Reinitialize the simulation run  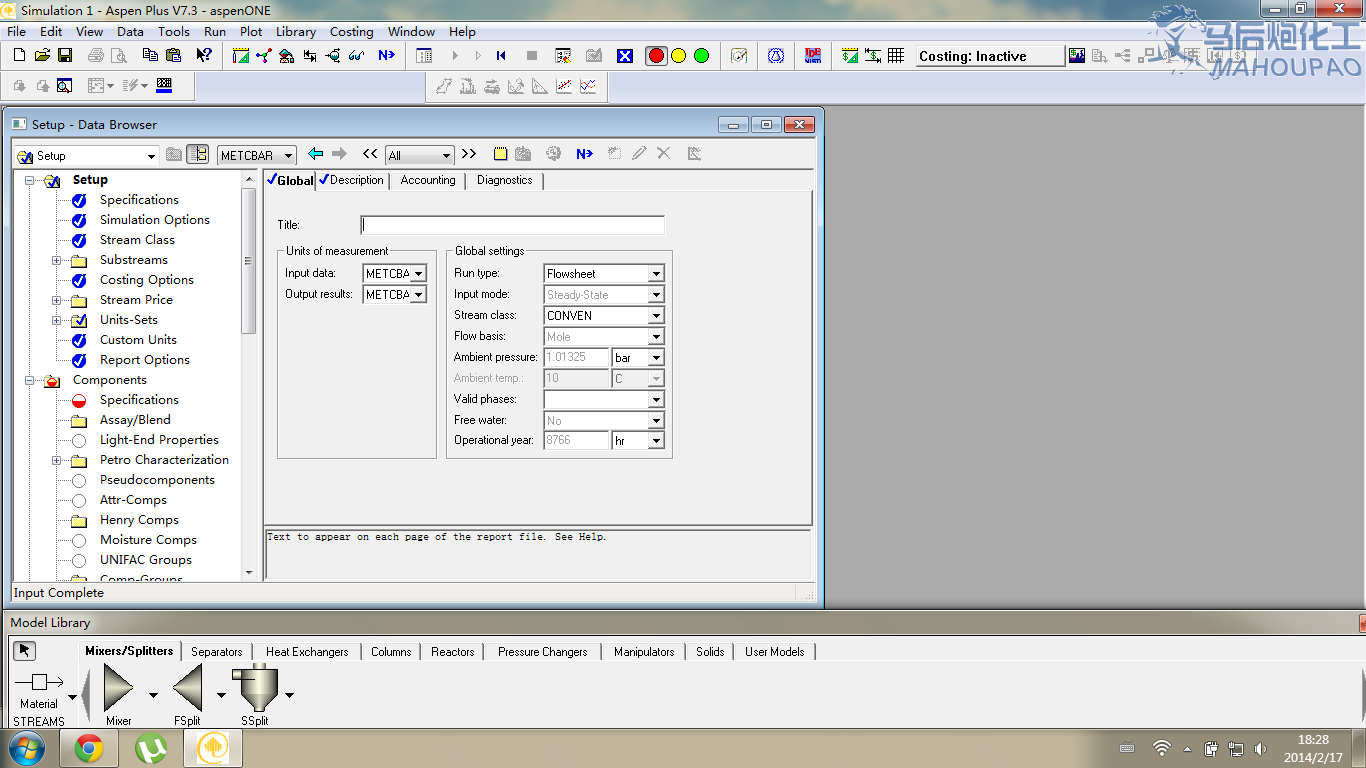502,56
